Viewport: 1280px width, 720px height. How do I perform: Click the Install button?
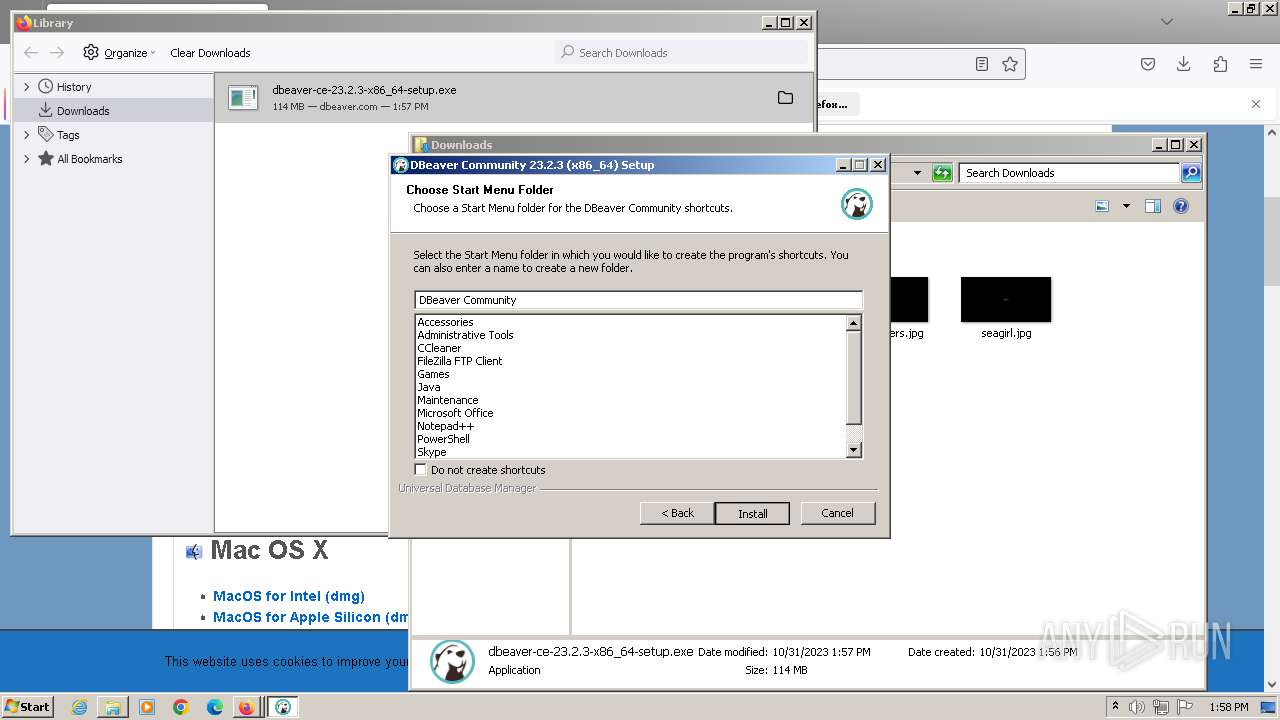tap(752, 513)
